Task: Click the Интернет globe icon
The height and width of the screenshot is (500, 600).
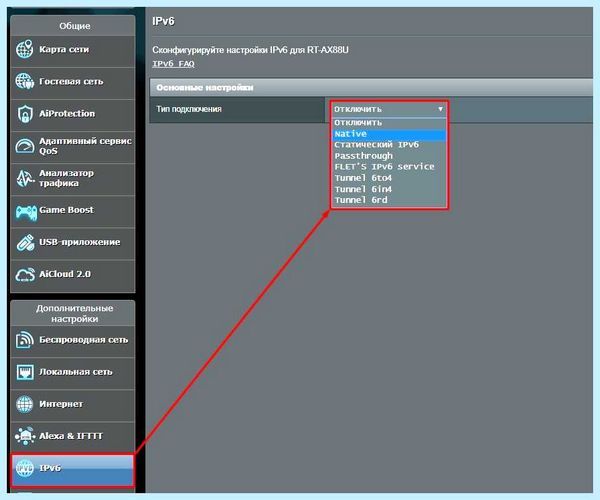Action: click(24, 404)
